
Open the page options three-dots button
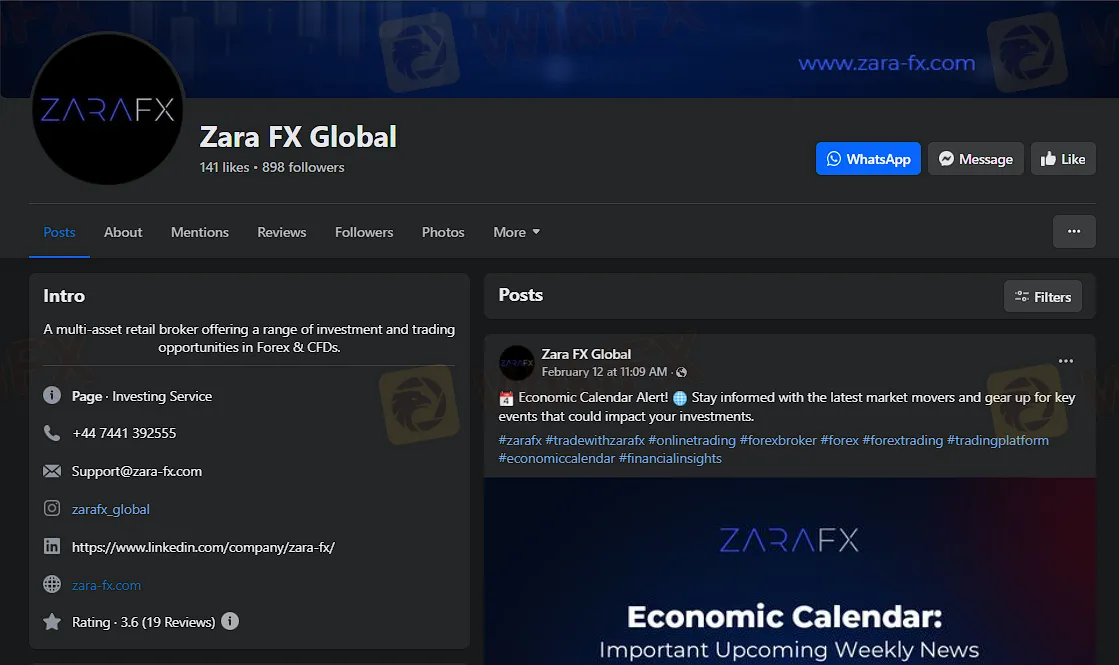point(1074,231)
